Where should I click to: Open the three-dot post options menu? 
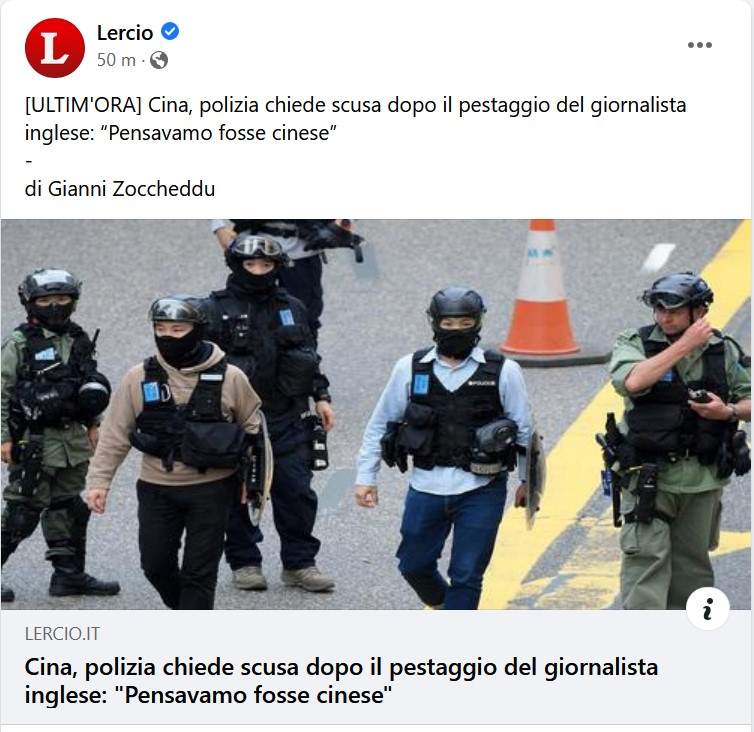pos(700,45)
